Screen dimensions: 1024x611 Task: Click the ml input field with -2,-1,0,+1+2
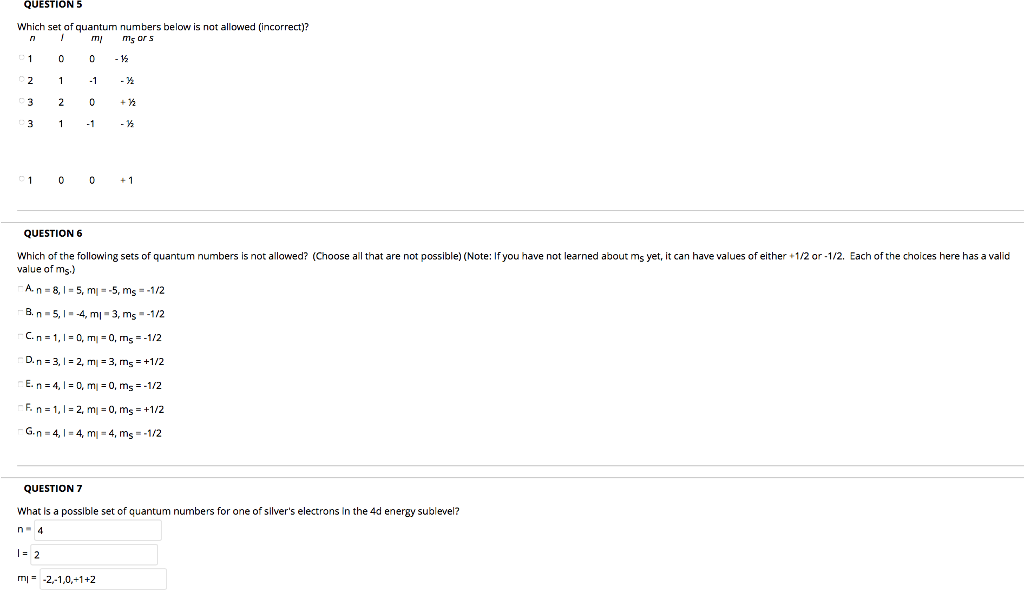103,578
